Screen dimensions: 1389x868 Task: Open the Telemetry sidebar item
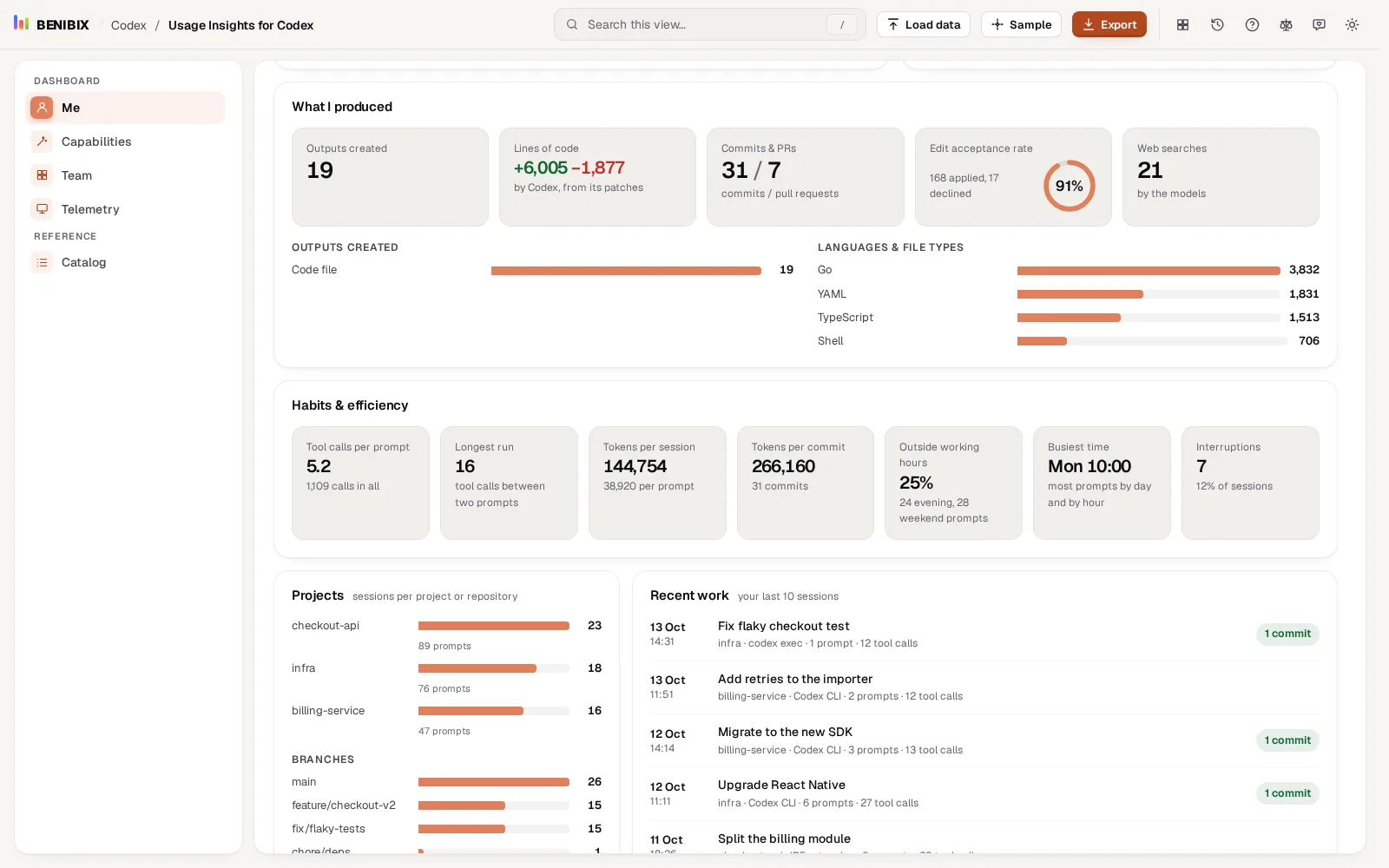(125, 209)
